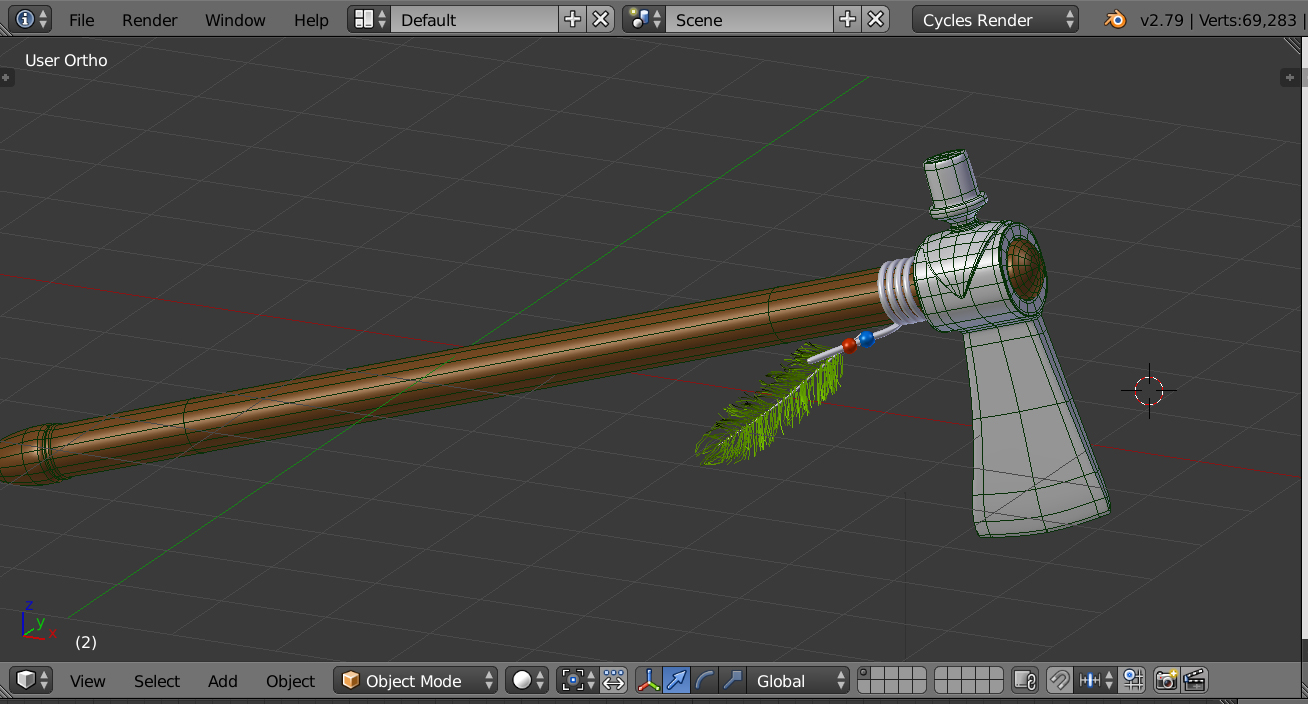
Task: Click the Default screen layout name field
Action: [x=474, y=19]
